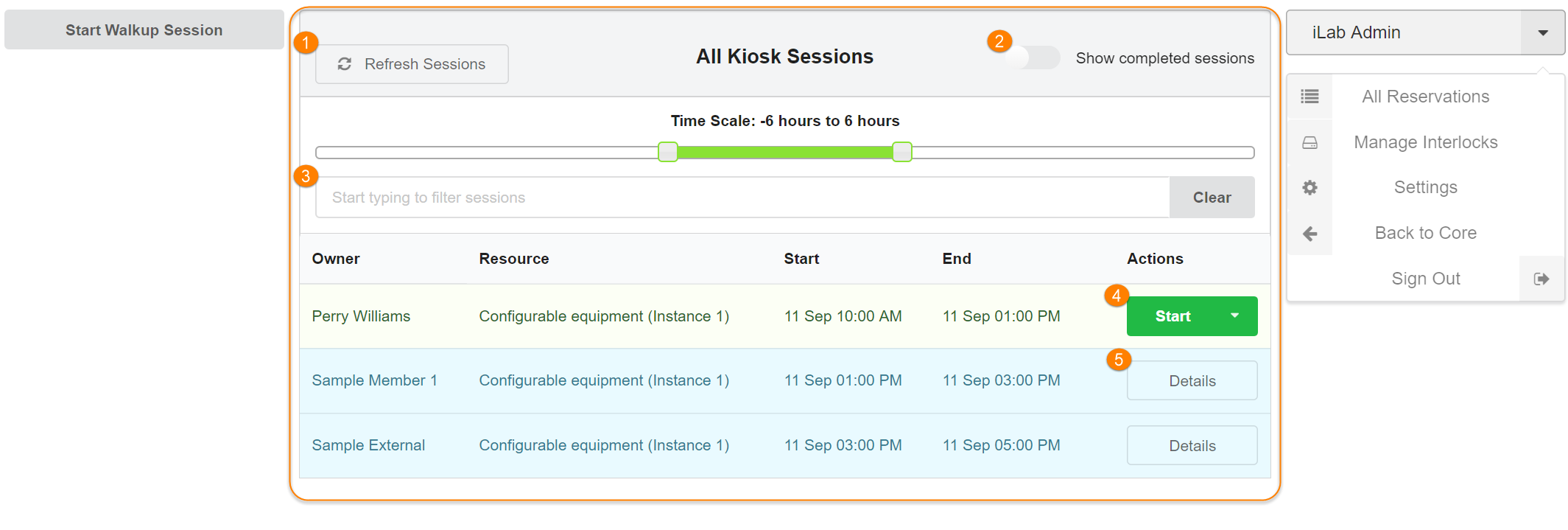Toggle Show completed sessions switch
Viewport: 1568px width, 530px height.
point(1035,57)
